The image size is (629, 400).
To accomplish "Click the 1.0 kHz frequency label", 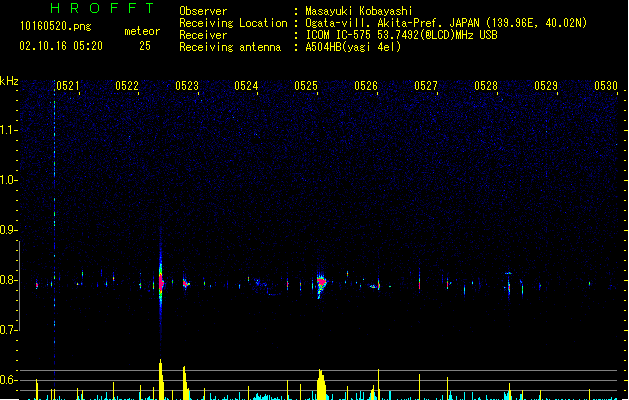I will click(8, 180).
